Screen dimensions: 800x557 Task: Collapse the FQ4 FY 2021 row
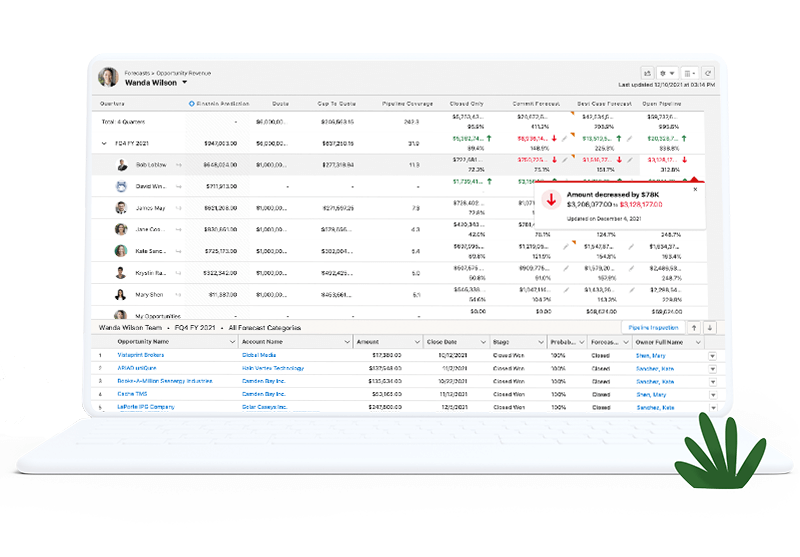pyautogui.click(x=104, y=143)
